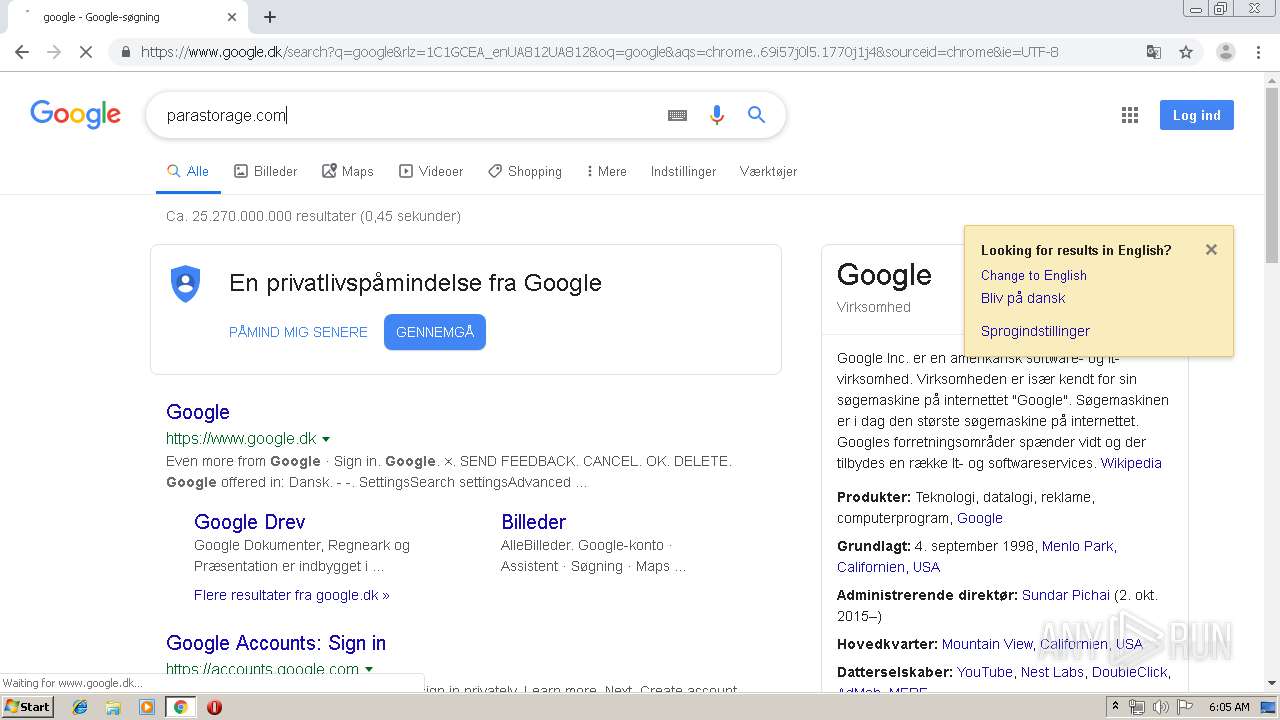This screenshot has width=1280, height=720.
Task: Close the language suggestion popup
Action: 1211,250
